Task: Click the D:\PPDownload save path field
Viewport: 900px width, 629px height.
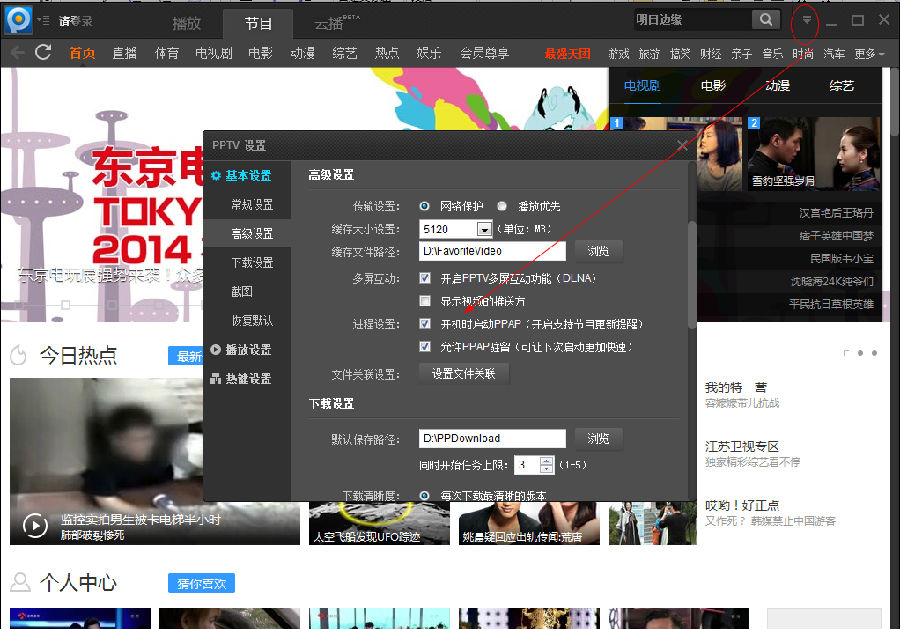Action: click(x=491, y=438)
